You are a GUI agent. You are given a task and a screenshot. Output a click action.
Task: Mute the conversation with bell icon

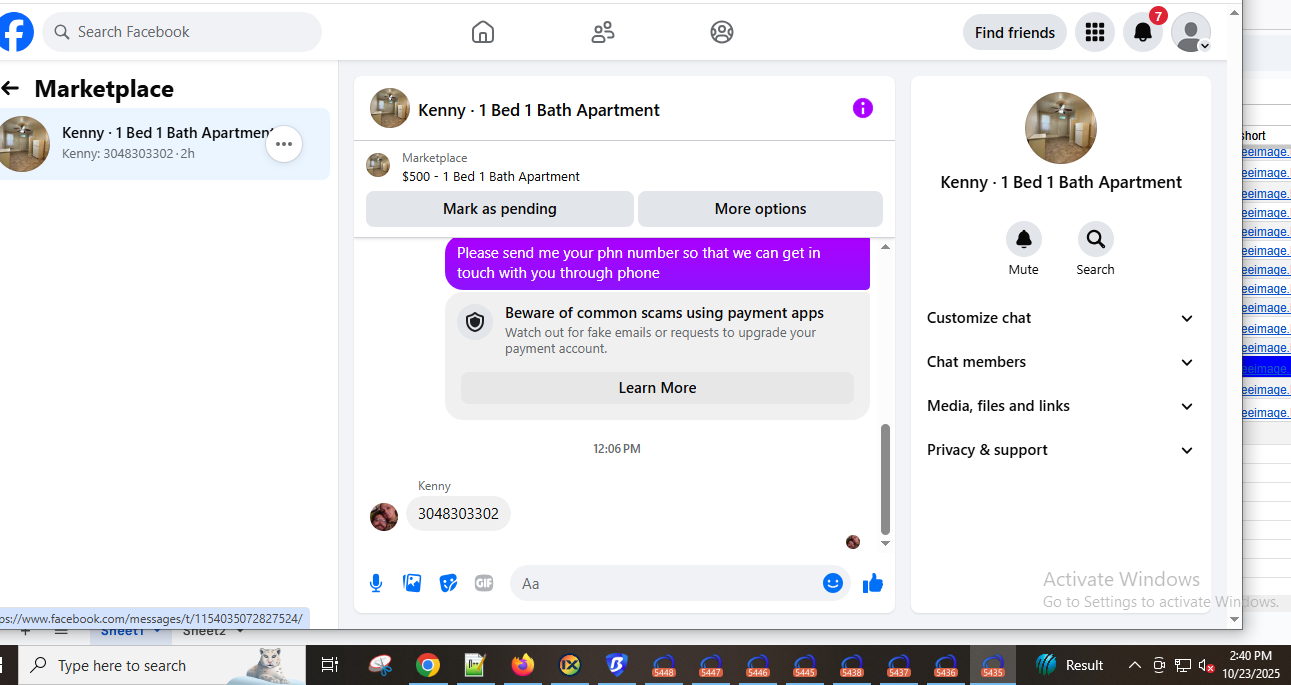tap(1024, 239)
